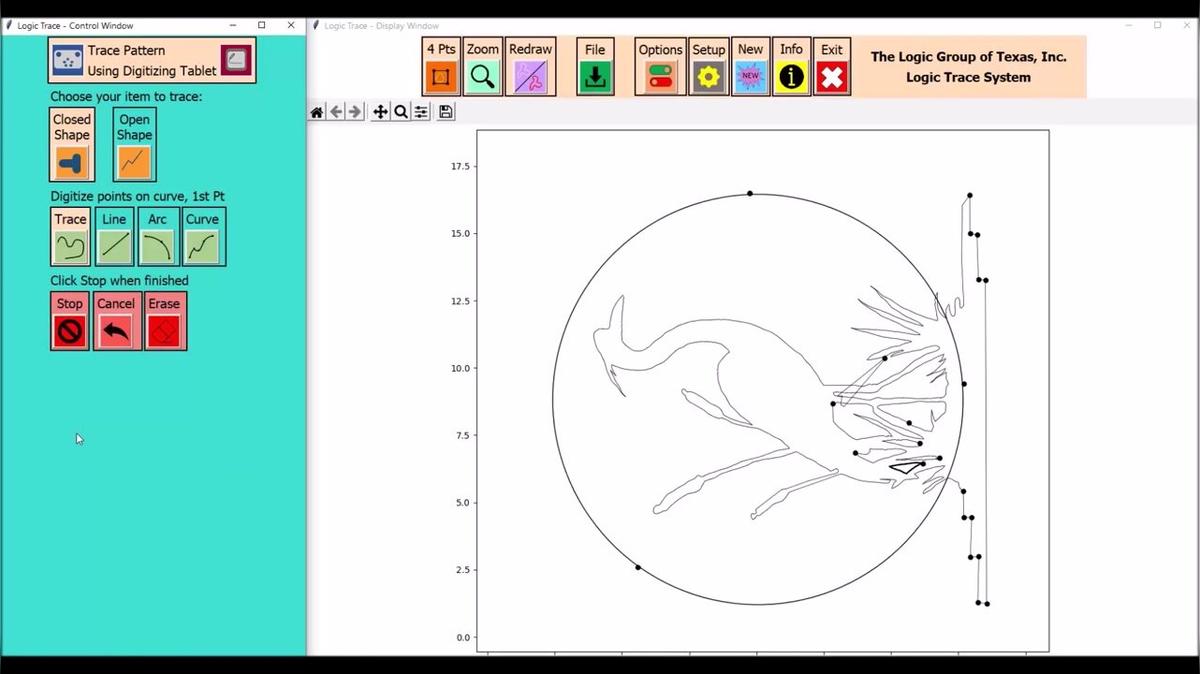
Task: Choose Closed Shape to trace
Action: 72,146
